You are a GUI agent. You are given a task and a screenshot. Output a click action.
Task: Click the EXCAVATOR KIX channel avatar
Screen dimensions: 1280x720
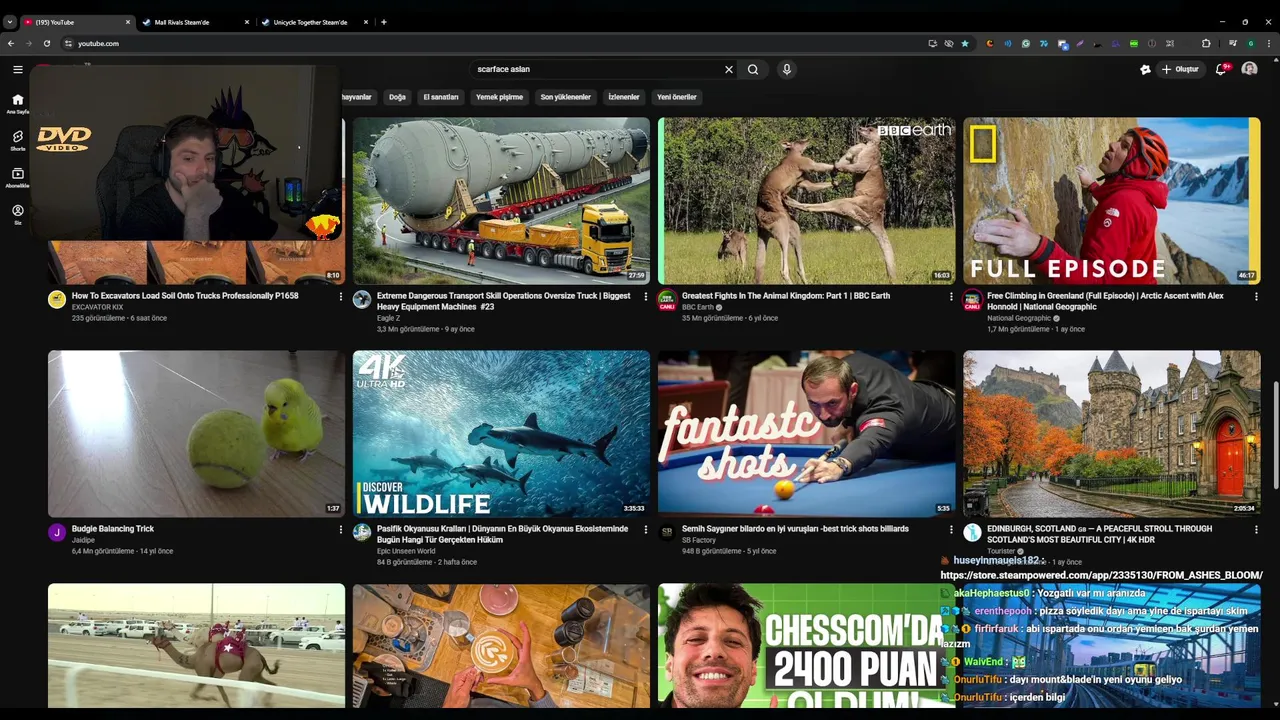coord(57,300)
